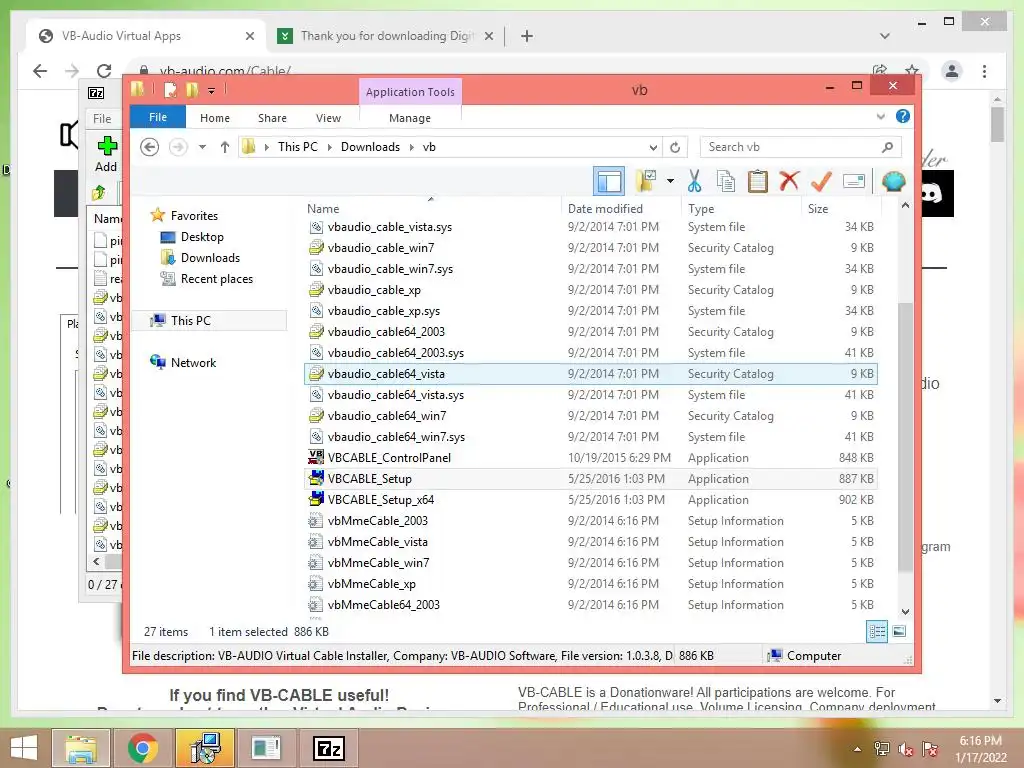The width and height of the screenshot is (1024, 768).
Task: Click the Paste clipboard icon
Action: pos(758,181)
